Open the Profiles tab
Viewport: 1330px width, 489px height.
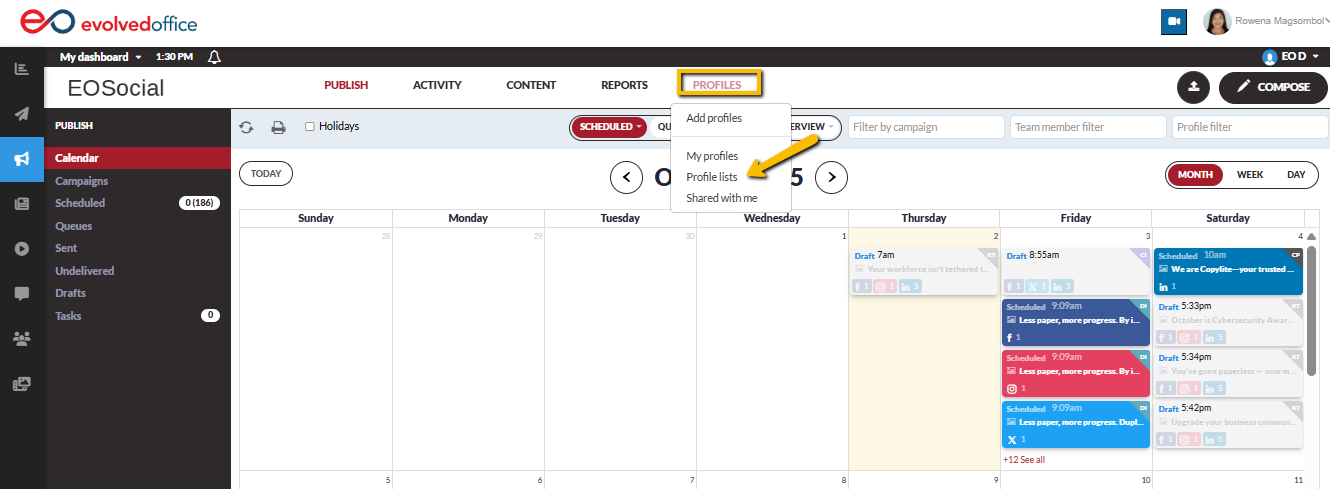718,85
